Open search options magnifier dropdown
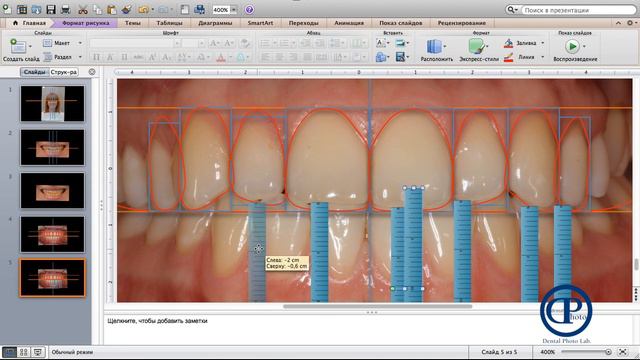 click(512, 9)
